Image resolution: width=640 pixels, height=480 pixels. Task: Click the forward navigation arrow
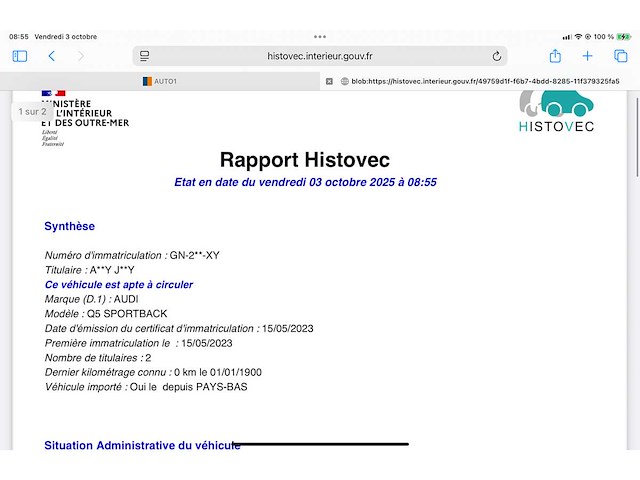81,56
